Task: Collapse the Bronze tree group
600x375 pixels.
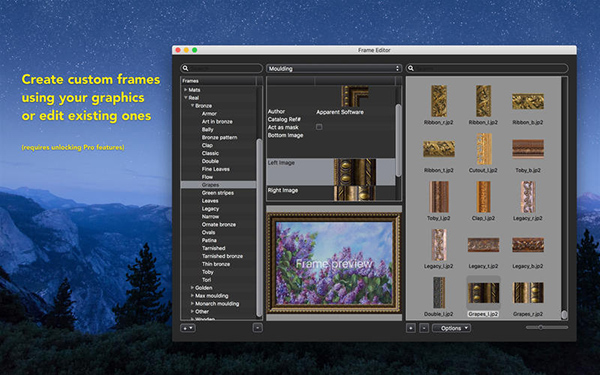Action: pyautogui.click(x=192, y=105)
